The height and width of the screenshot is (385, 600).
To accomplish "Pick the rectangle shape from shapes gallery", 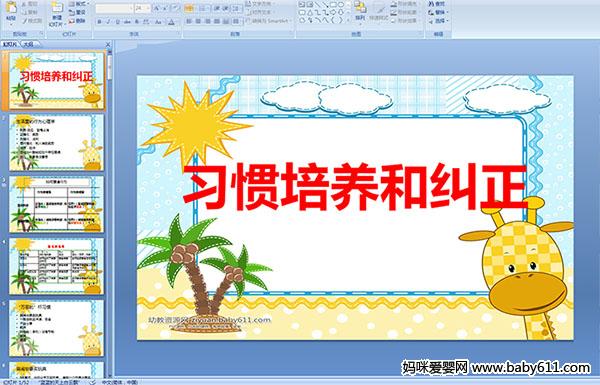I will [333, 5].
